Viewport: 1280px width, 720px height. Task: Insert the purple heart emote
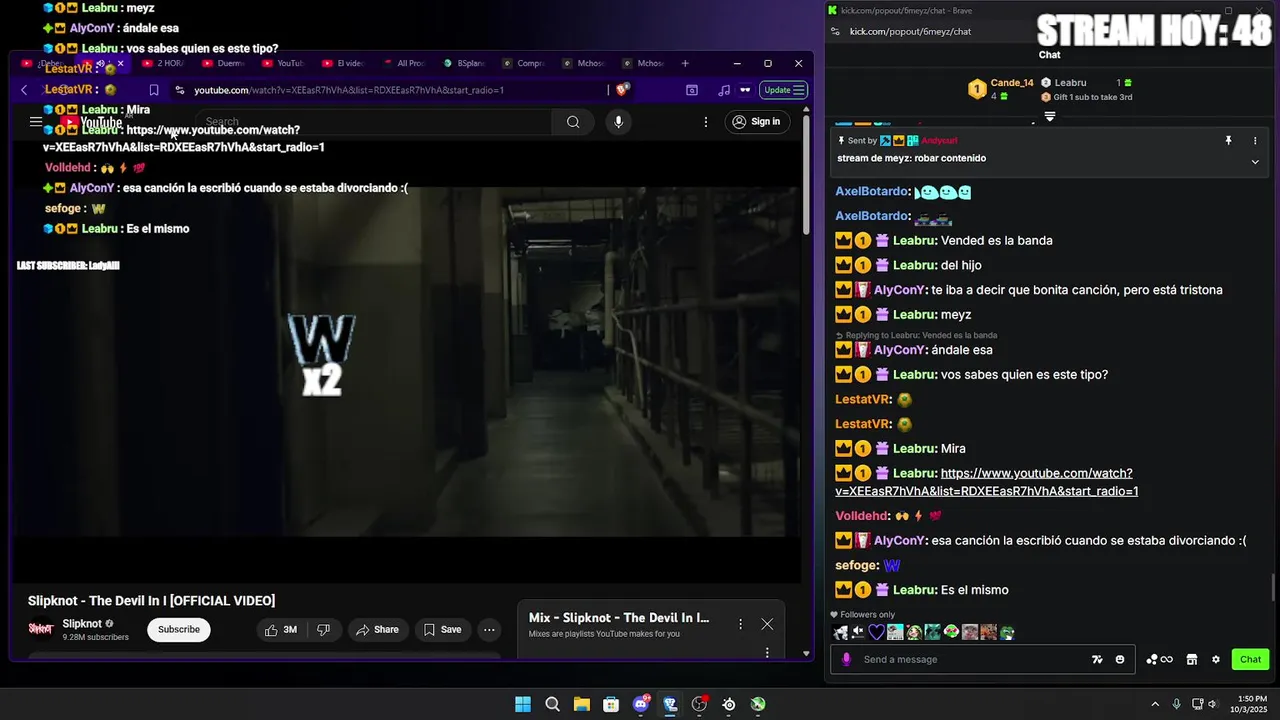[877, 632]
